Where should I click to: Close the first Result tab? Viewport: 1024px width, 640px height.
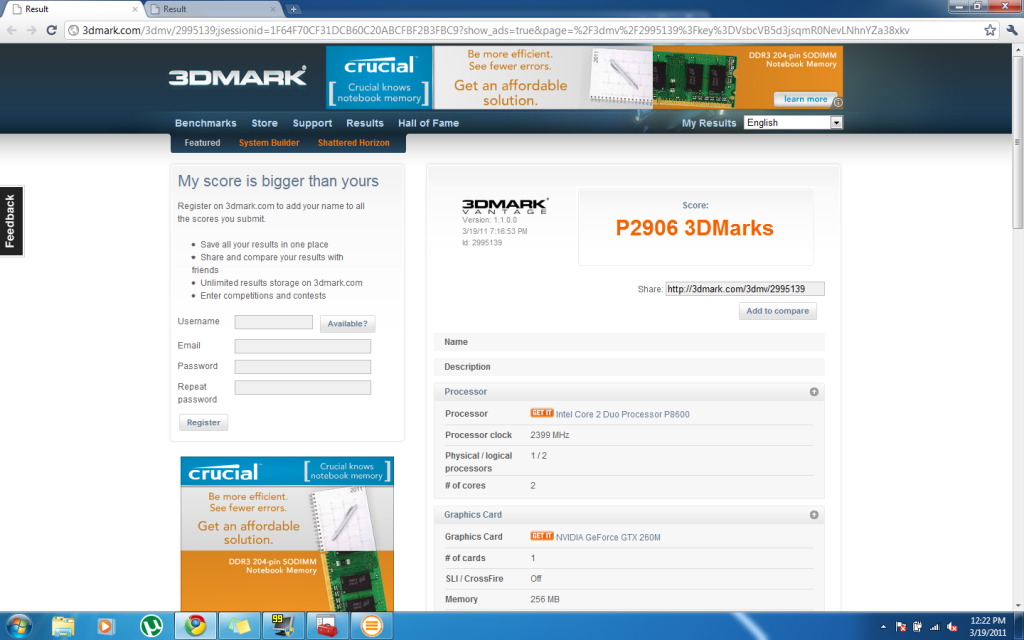pyautogui.click(x=135, y=9)
